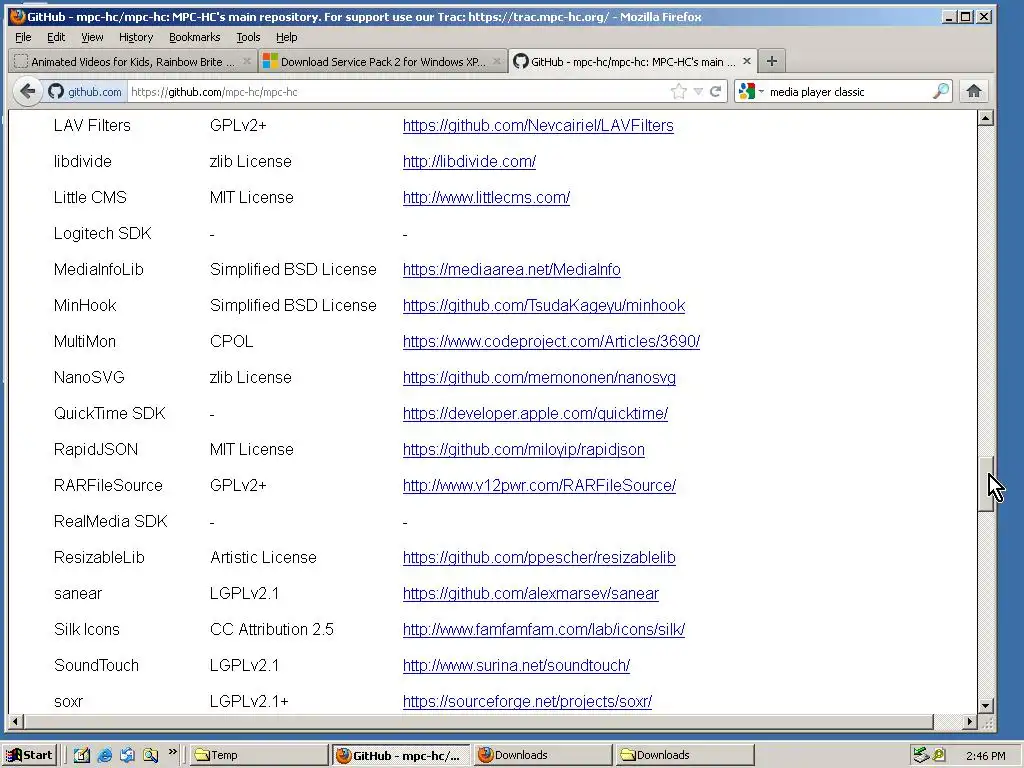Switch to Download Service Pack 2 tab
1024x768 pixels.
[x=383, y=61]
